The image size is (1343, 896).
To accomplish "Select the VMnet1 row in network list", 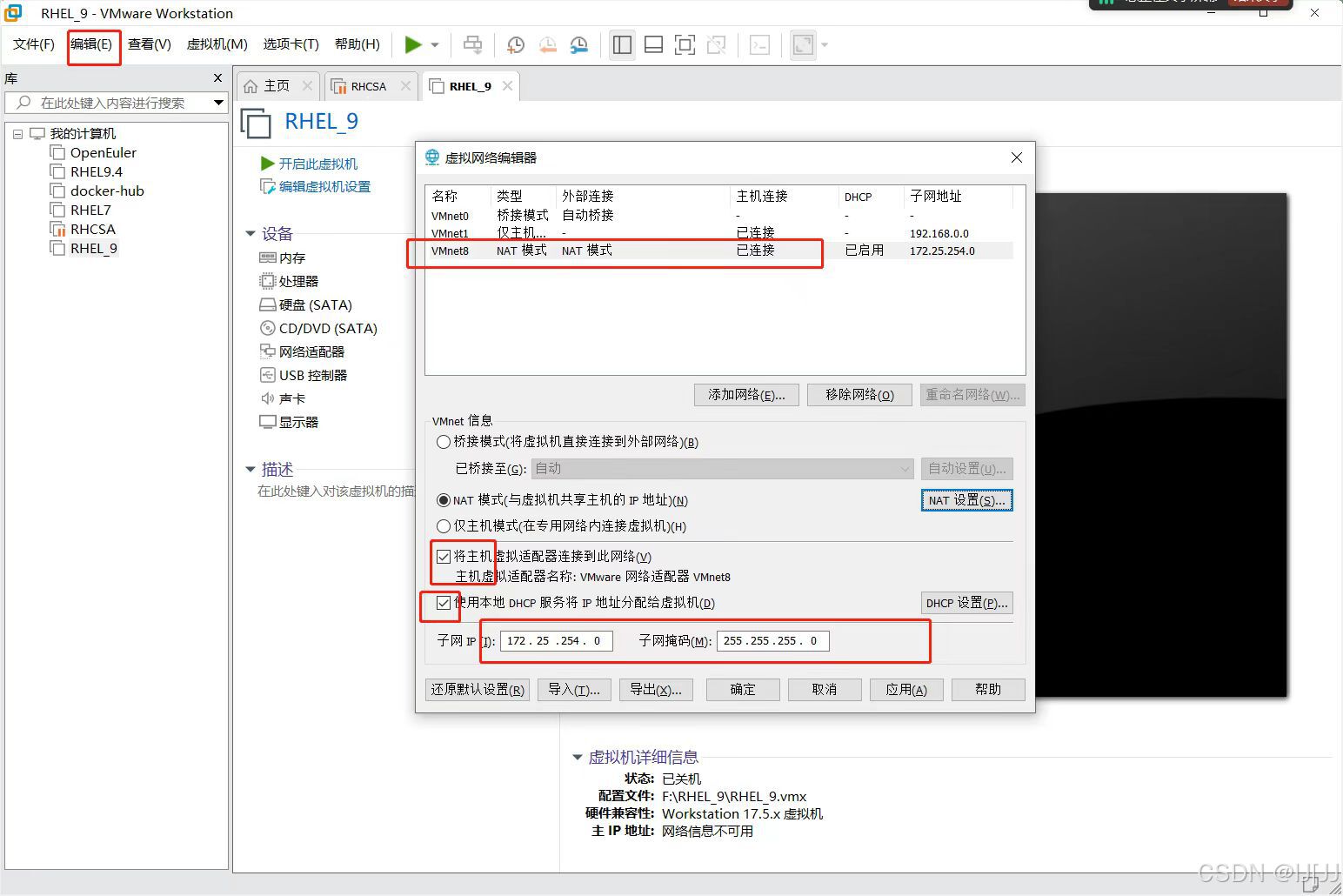I will click(x=719, y=233).
